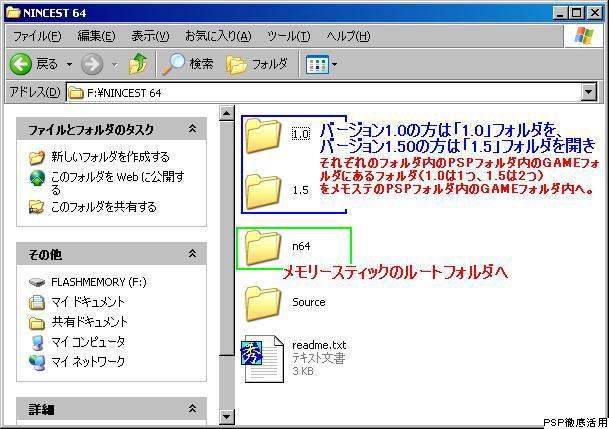Viewport: 609px width, 429px height.
Task: Click the FLASHMEMORY (F:) drive icon
Action: 37,282
